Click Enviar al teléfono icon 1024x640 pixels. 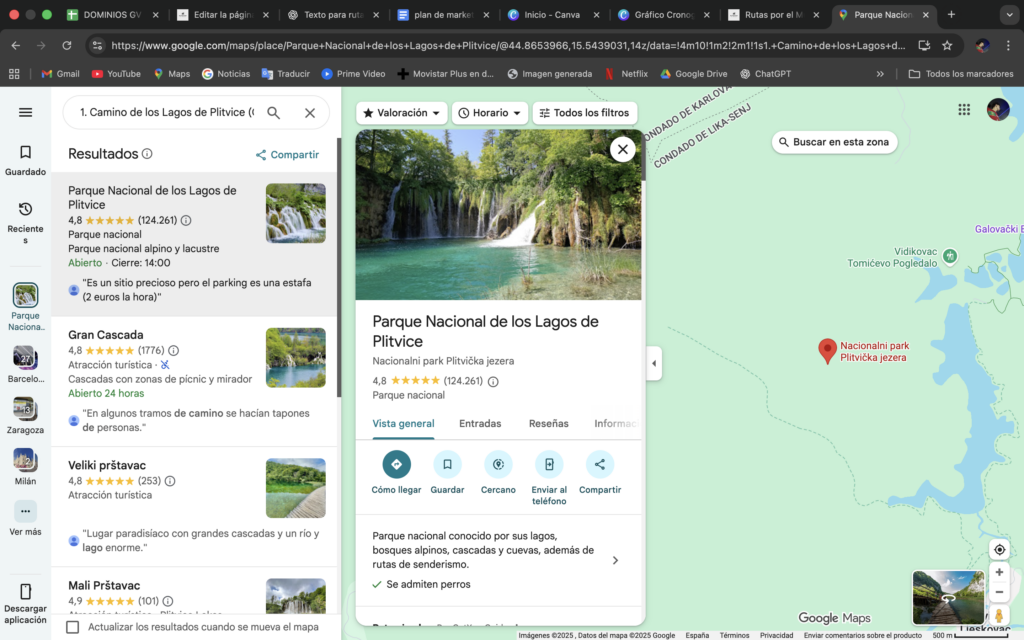(x=549, y=464)
